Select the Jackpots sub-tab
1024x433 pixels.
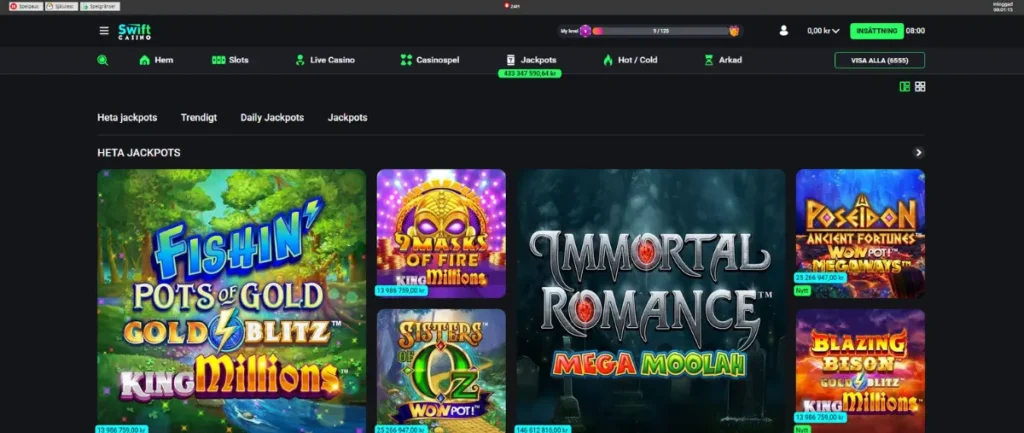347,118
